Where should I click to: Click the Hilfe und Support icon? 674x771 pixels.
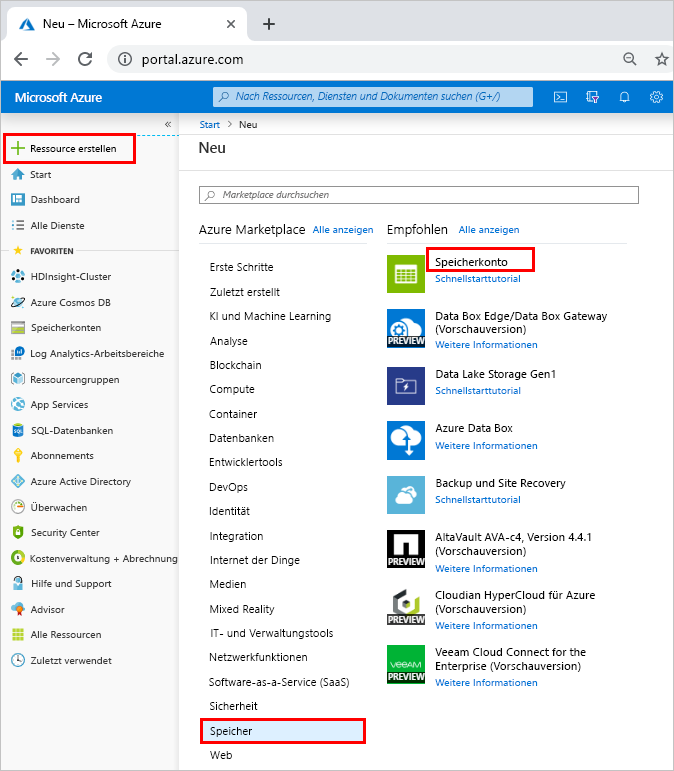click(18, 583)
